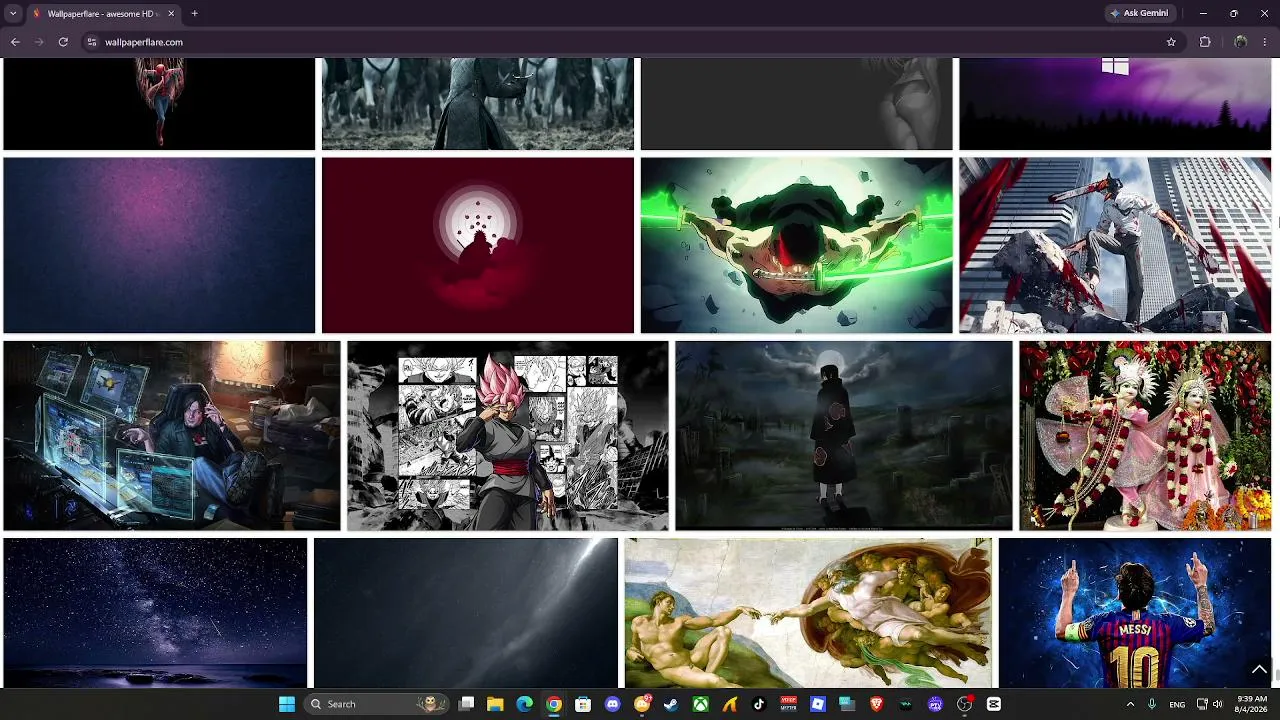Screen dimensions: 1280x720
Task: Open Roblox from the taskbar
Action: pos(818,704)
